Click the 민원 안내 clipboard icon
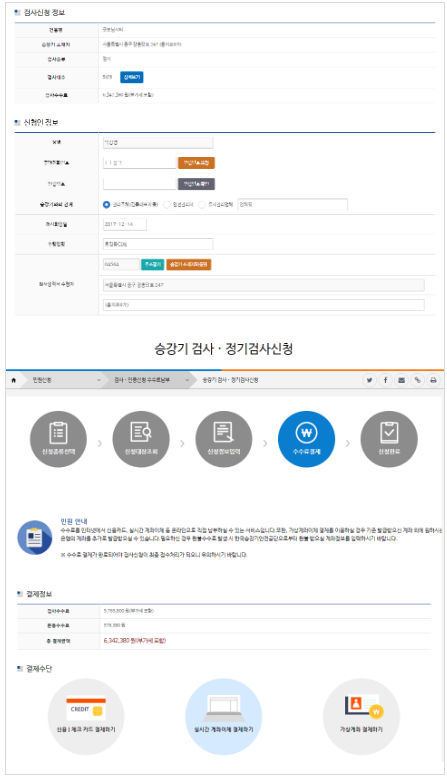This screenshot has height=779, width=447. coord(35,537)
